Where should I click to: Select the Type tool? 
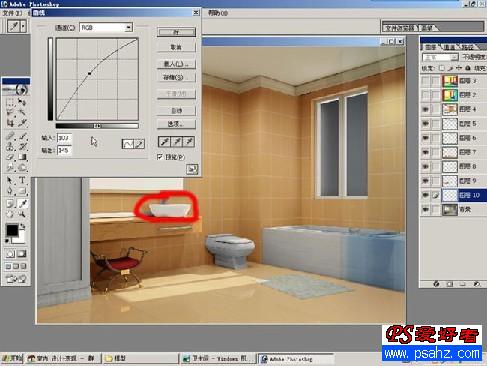click(22, 180)
